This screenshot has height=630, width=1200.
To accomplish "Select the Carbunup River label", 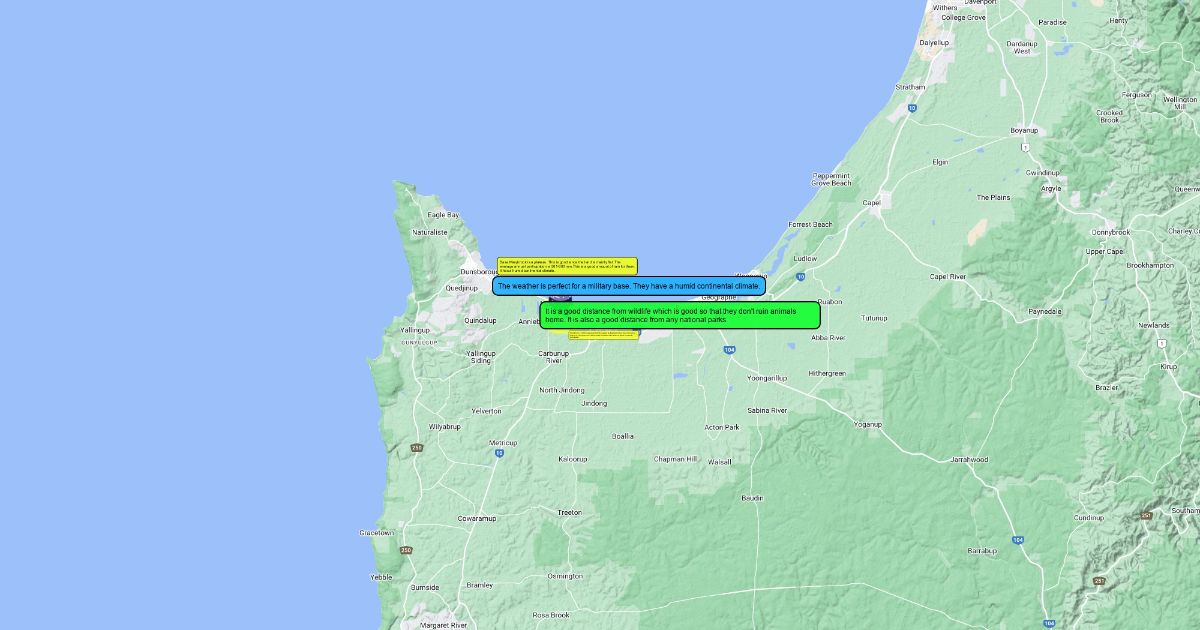I will tap(553, 356).
